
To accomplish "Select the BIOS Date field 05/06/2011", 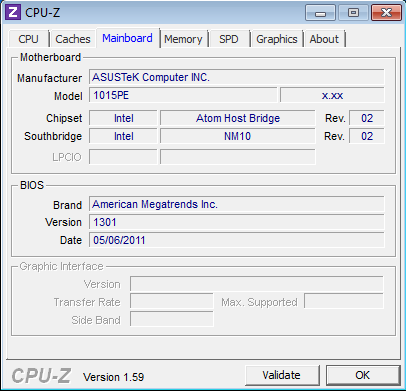I will [x=237, y=240].
